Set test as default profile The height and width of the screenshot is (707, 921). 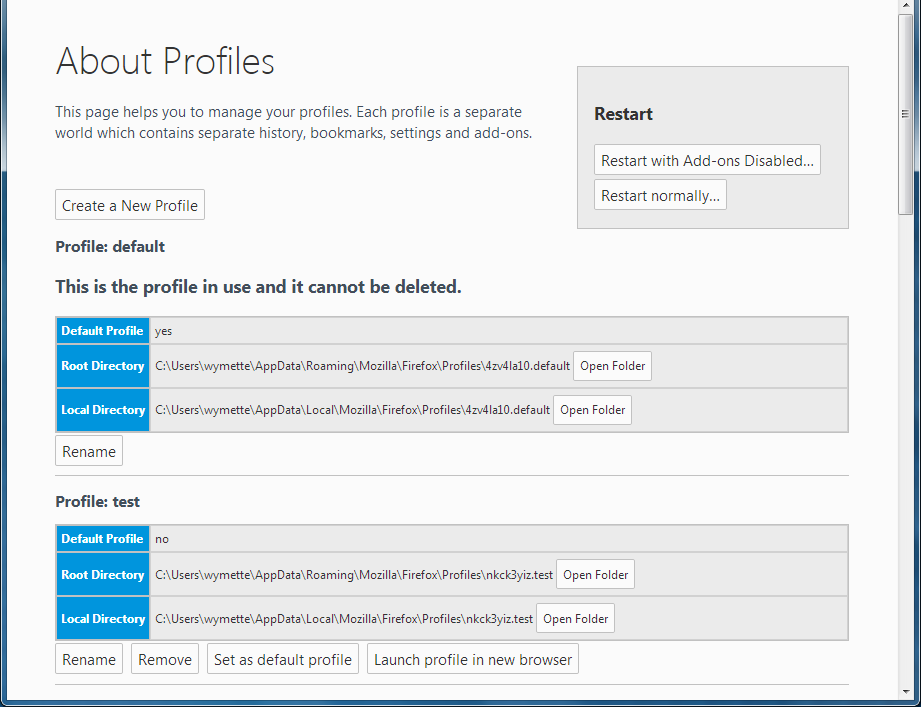(x=283, y=659)
